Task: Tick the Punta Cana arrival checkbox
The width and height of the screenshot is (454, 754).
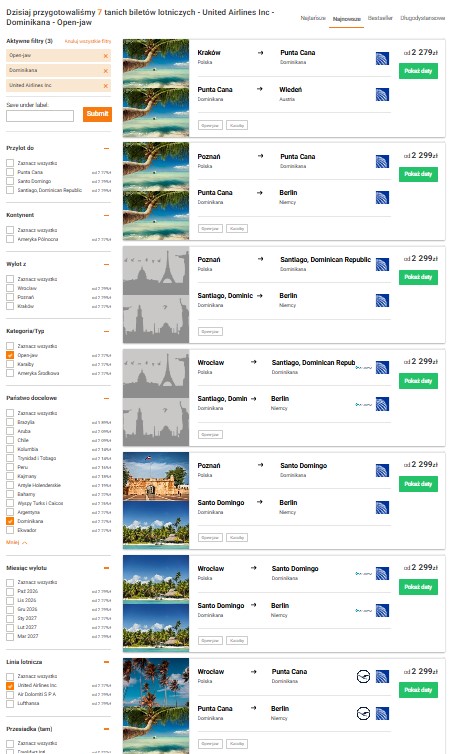Action: [10, 172]
